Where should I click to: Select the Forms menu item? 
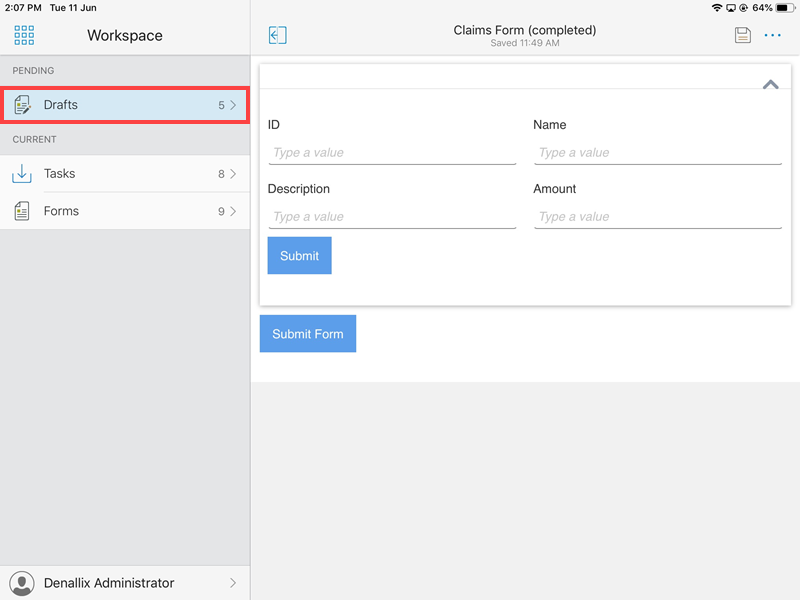click(x=125, y=211)
